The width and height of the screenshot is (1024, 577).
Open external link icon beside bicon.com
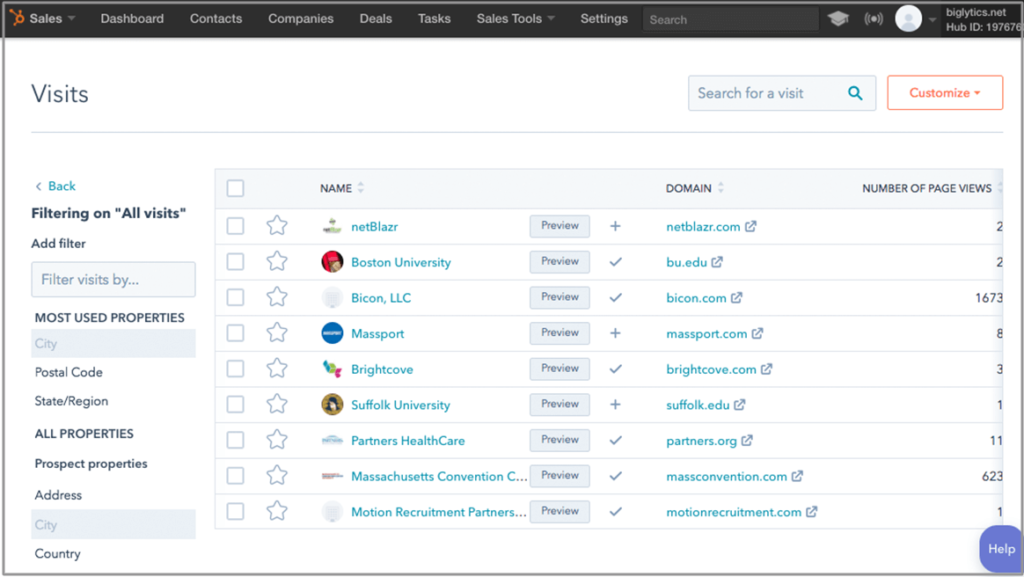click(737, 298)
